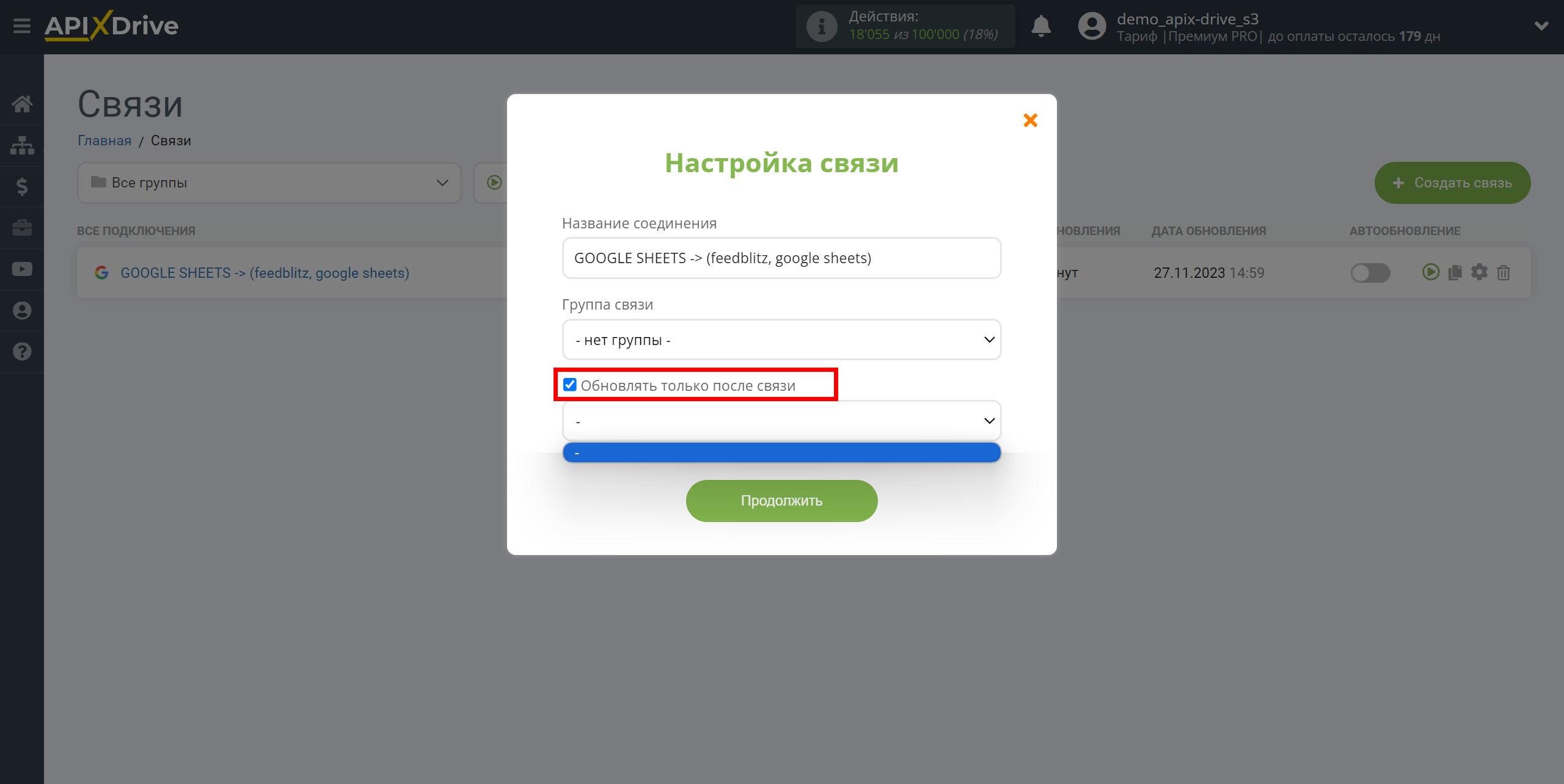Open the connection group dropdown

pos(781,339)
